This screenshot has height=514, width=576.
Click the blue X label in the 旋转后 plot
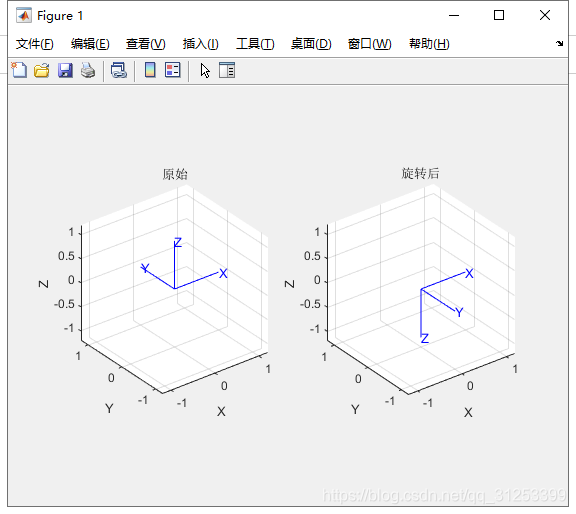(x=469, y=273)
